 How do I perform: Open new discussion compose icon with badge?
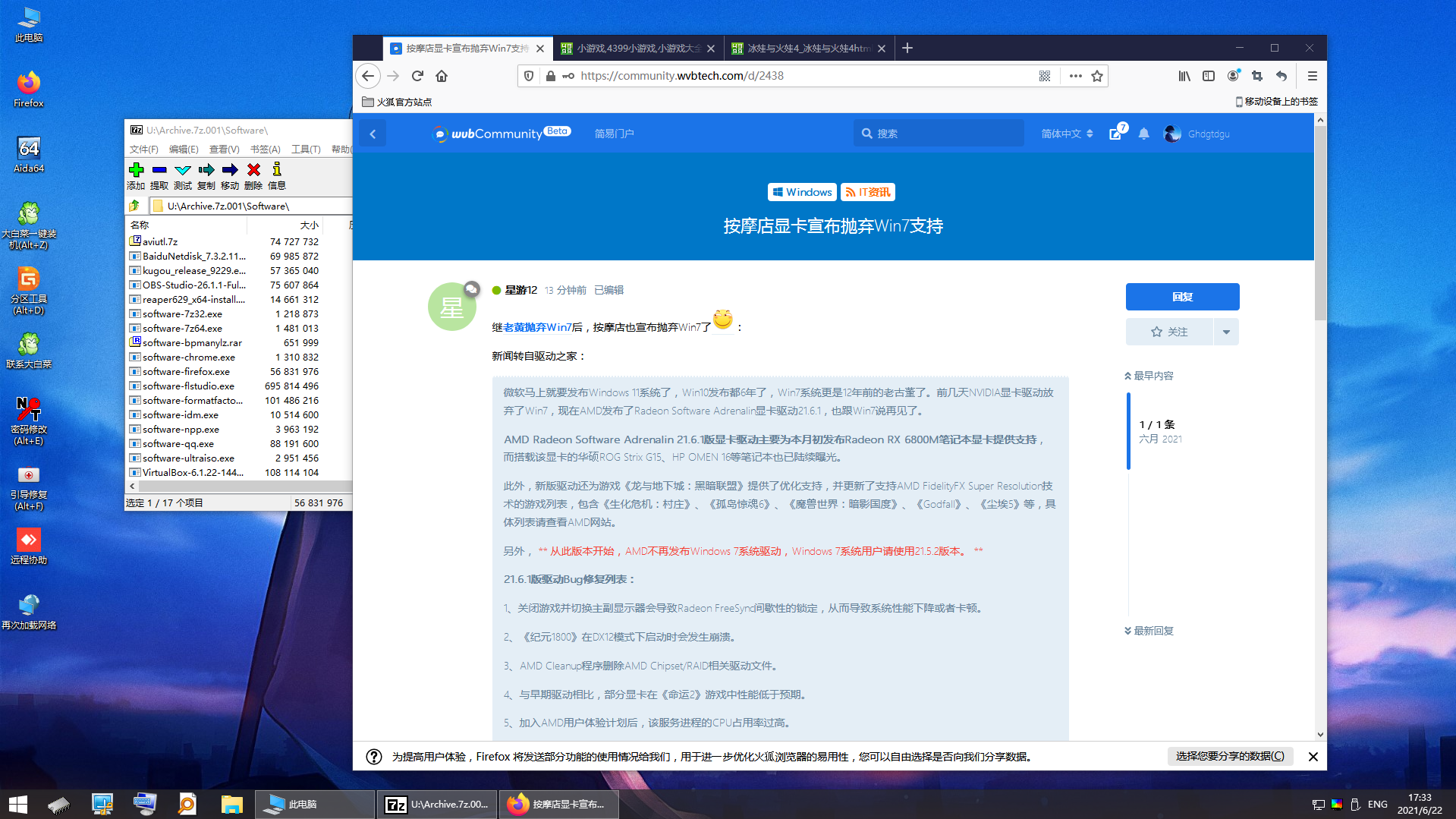point(1117,132)
